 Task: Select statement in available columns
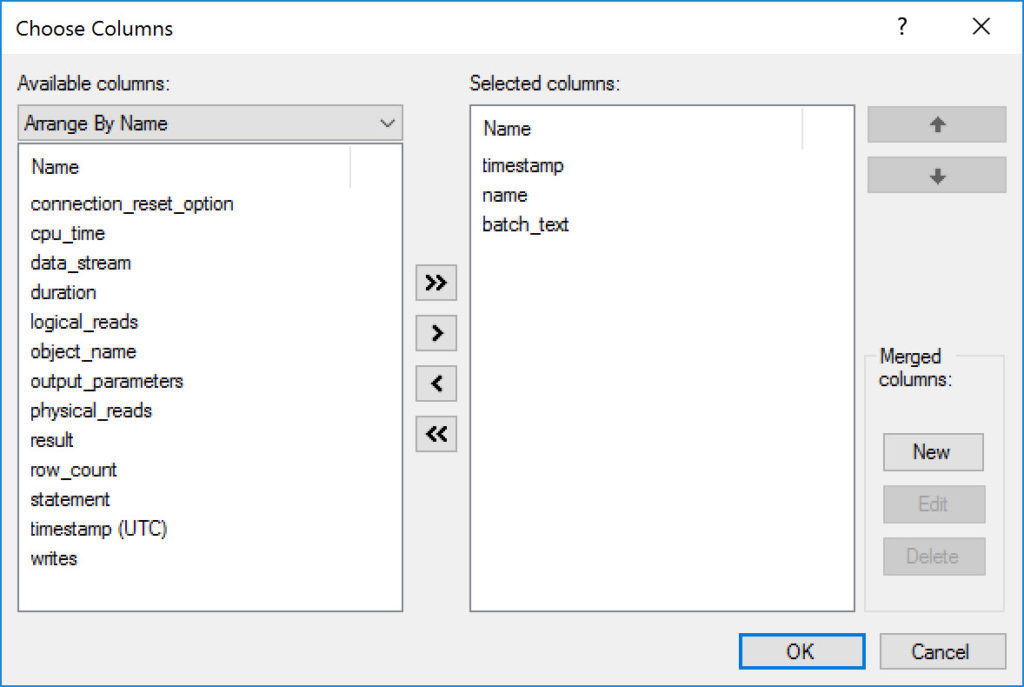click(x=71, y=500)
